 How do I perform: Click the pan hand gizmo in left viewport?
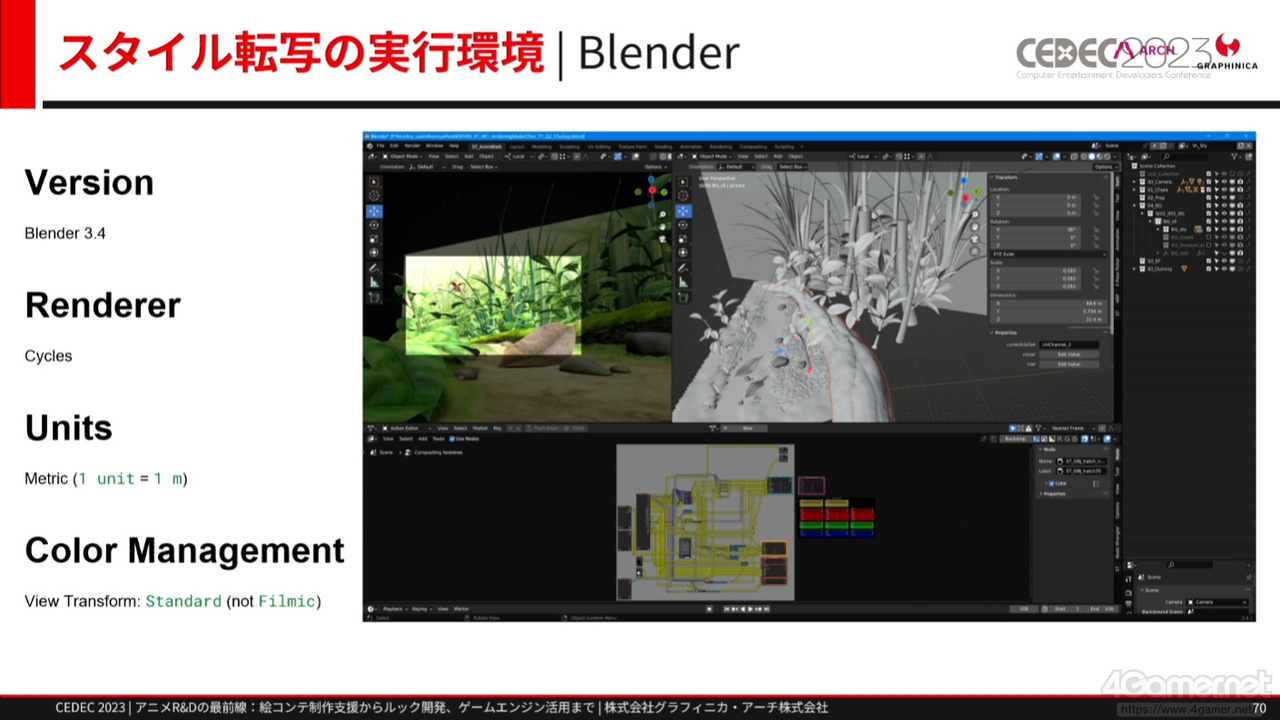click(662, 227)
